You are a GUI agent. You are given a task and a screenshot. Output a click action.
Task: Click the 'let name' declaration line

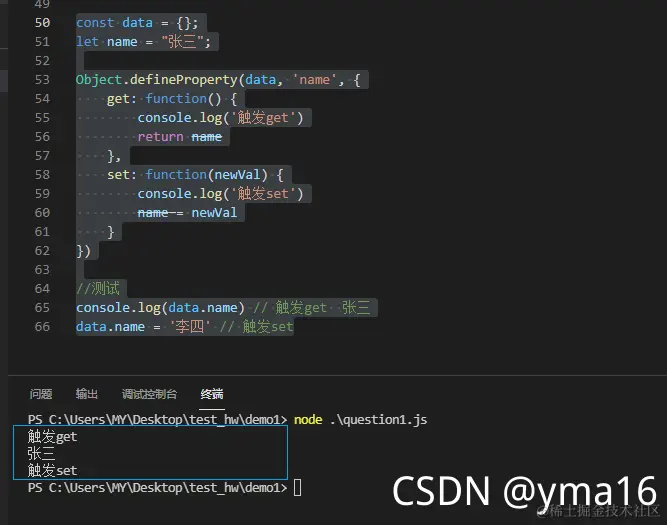143,42
